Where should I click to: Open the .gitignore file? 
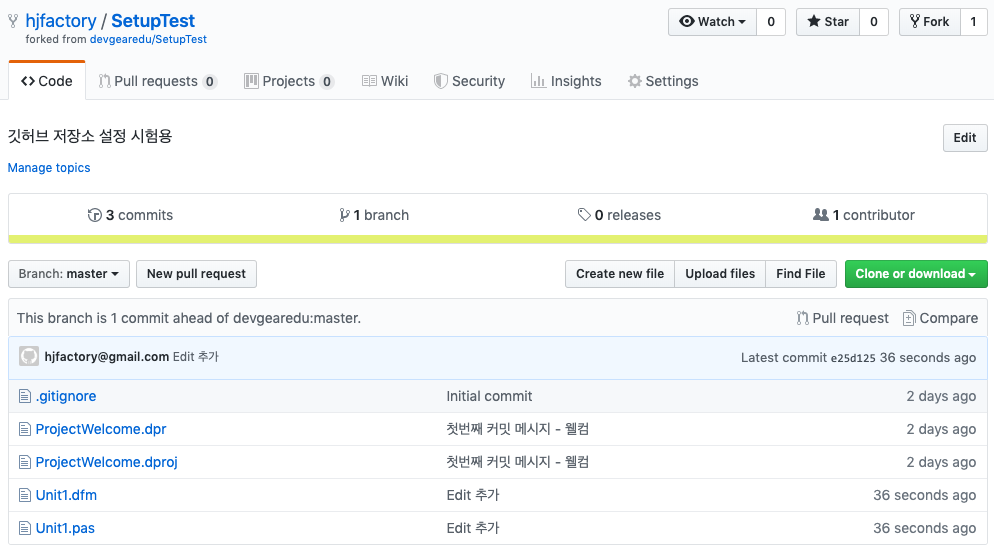[66, 397]
